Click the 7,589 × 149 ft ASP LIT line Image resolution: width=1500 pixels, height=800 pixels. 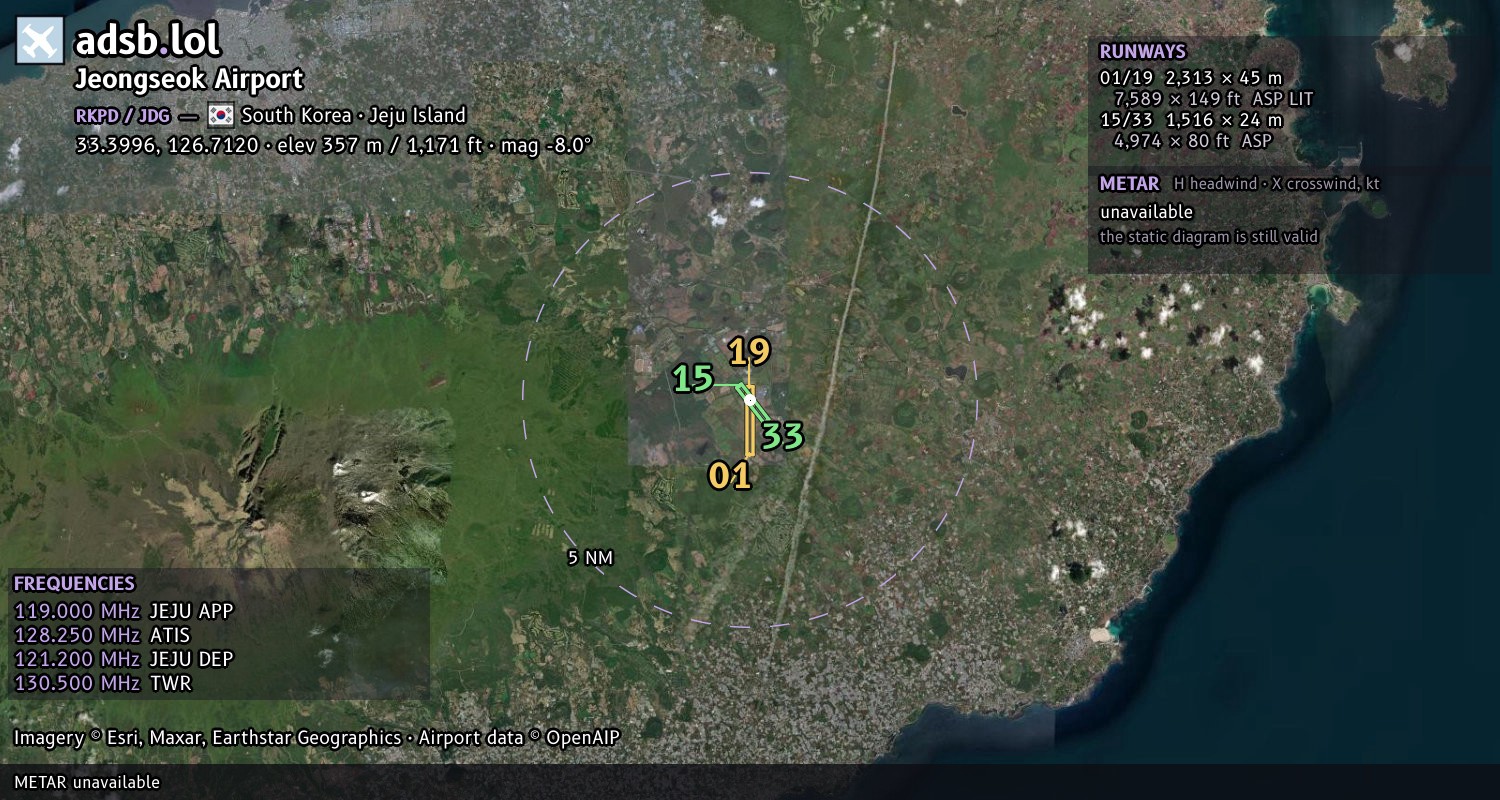click(x=1213, y=99)
